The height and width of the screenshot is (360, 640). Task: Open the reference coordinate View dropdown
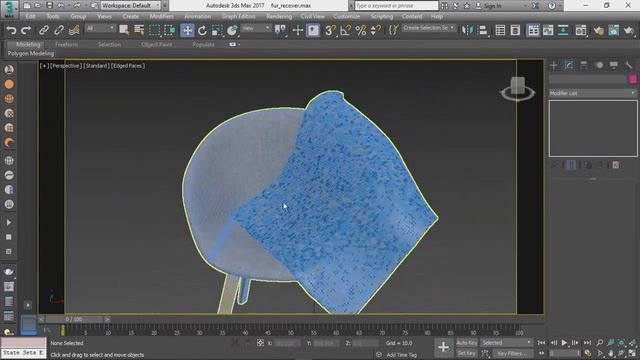pos(256,28)
